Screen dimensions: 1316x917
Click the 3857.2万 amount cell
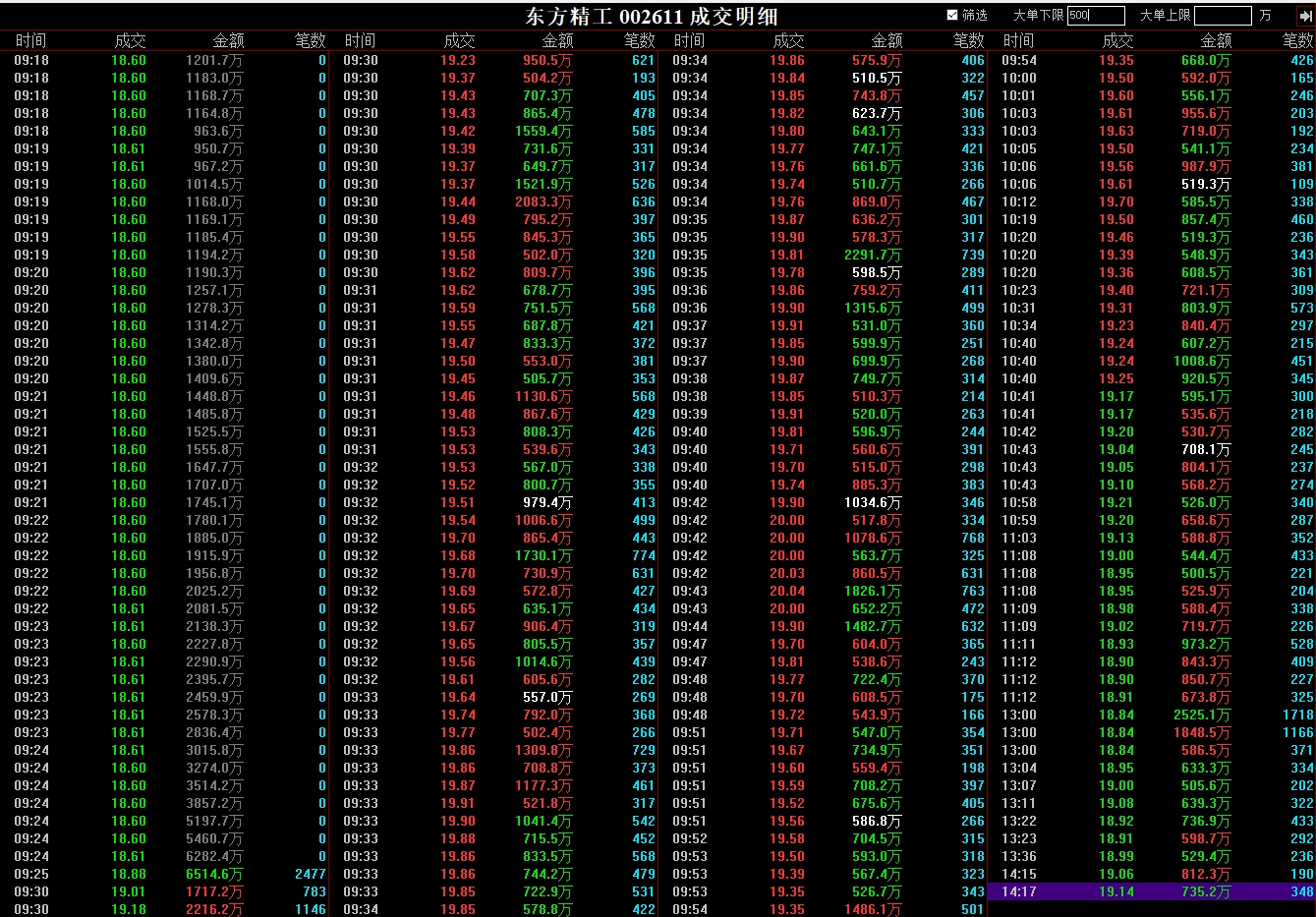click(x=214, y=803)
